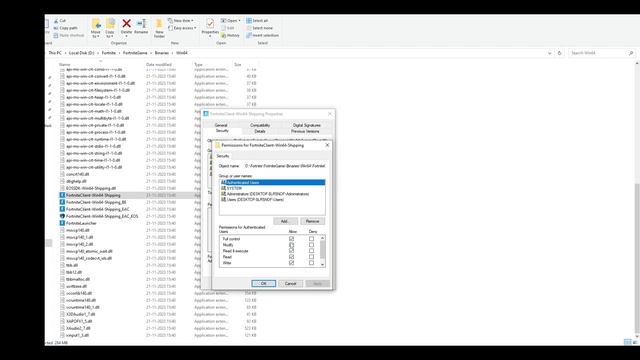Click the magnifier icon in search box

[x=631, y=53]
